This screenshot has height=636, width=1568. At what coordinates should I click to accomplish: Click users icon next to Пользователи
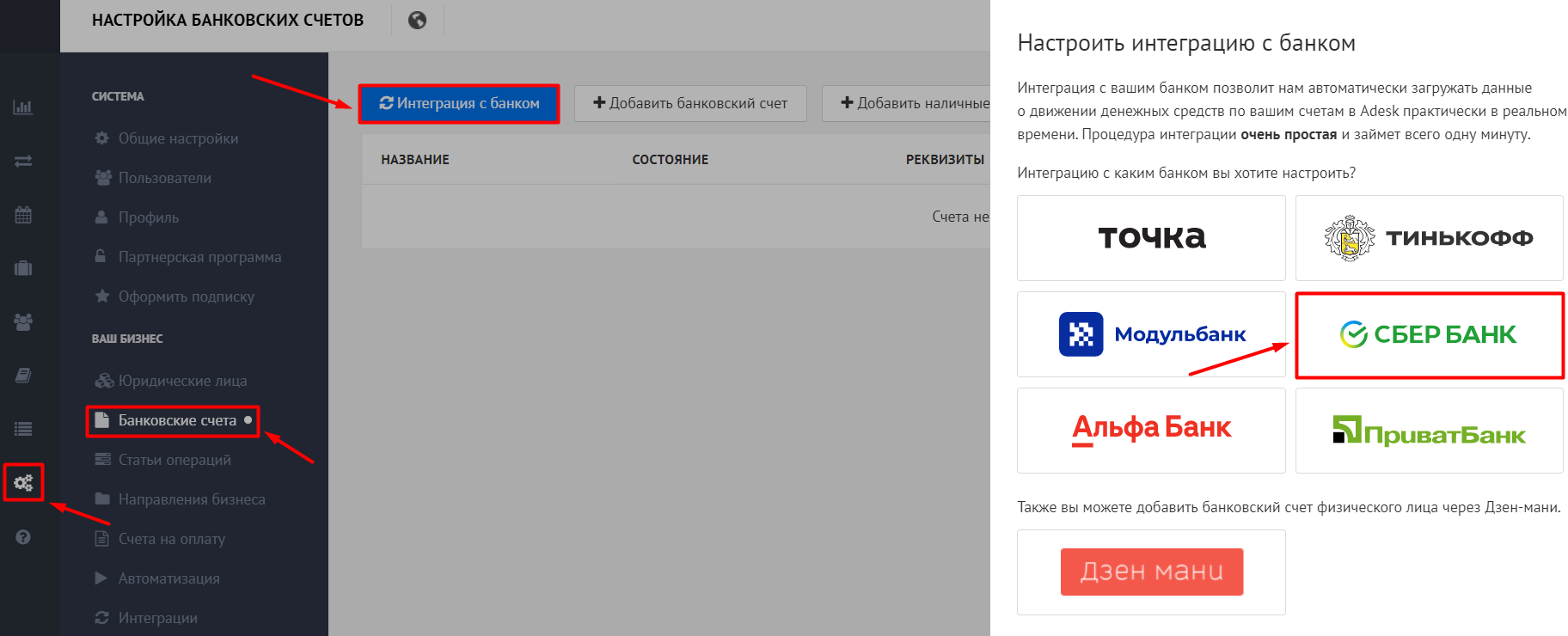click(103, 178)
